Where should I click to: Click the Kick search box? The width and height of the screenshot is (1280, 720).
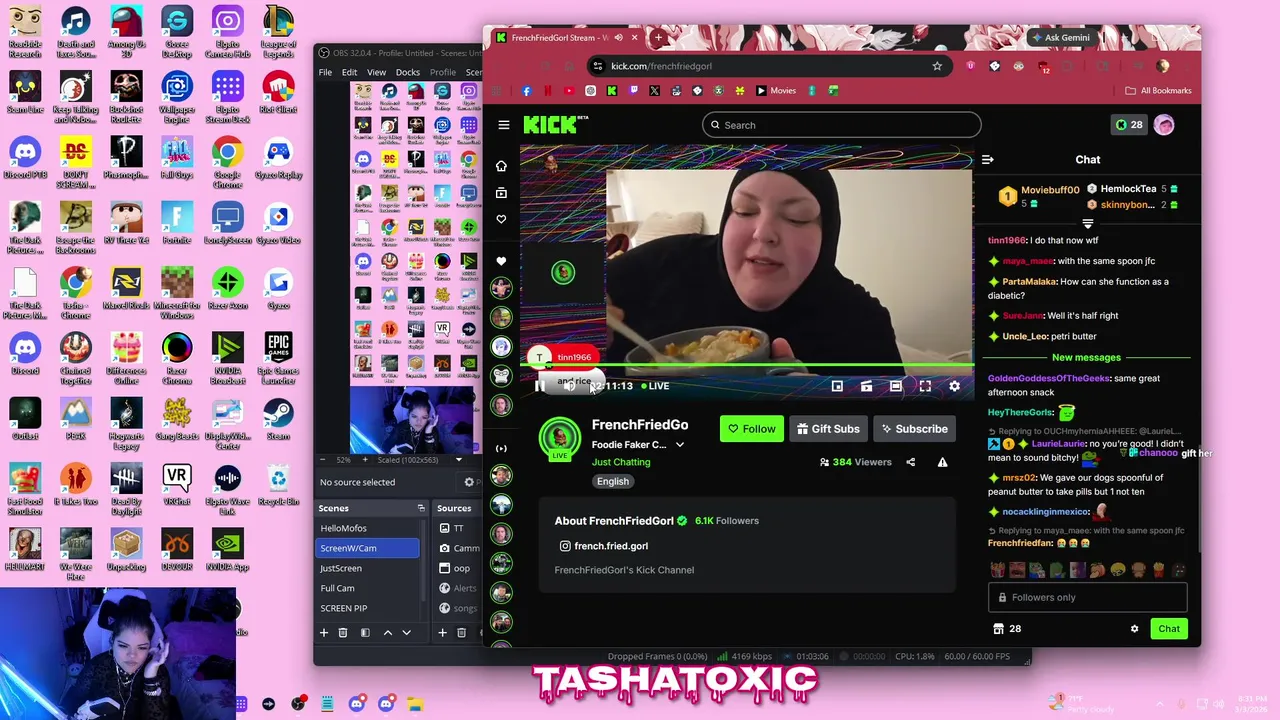pyautogui.click(x=841, y=125)
